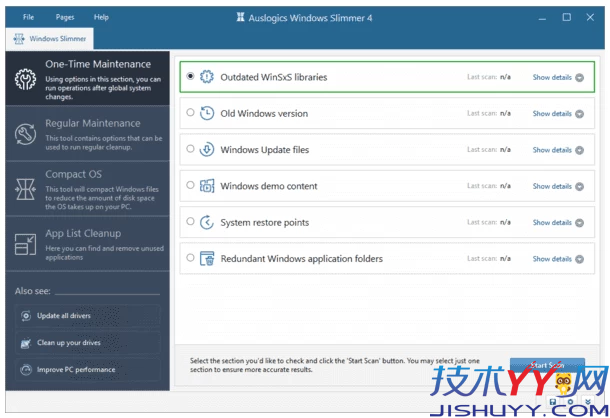Select the Windows Update files radio button
The image size is (610, 418).
[x=190, y=149]
